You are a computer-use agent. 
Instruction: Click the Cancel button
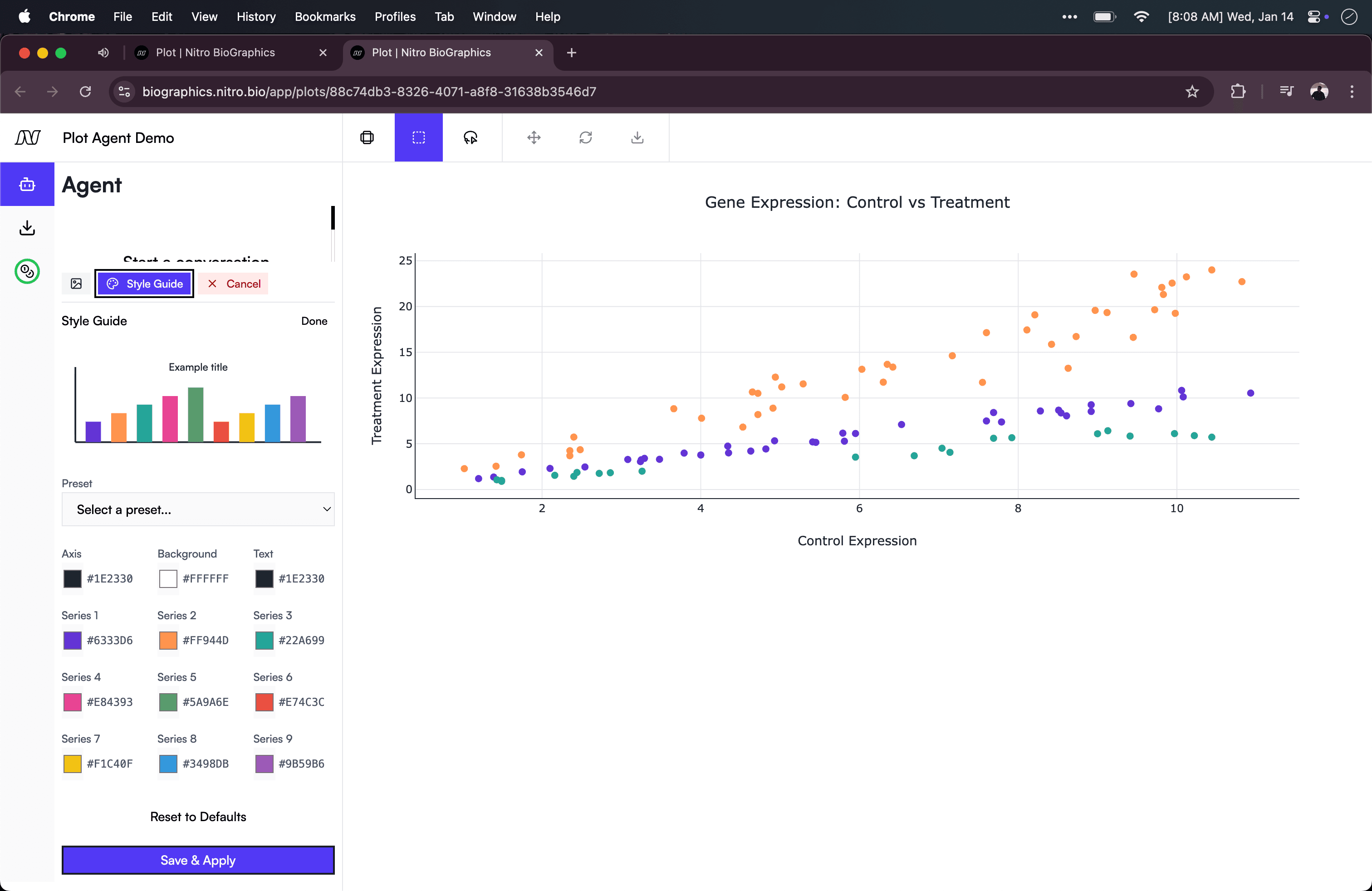[234, 284]
